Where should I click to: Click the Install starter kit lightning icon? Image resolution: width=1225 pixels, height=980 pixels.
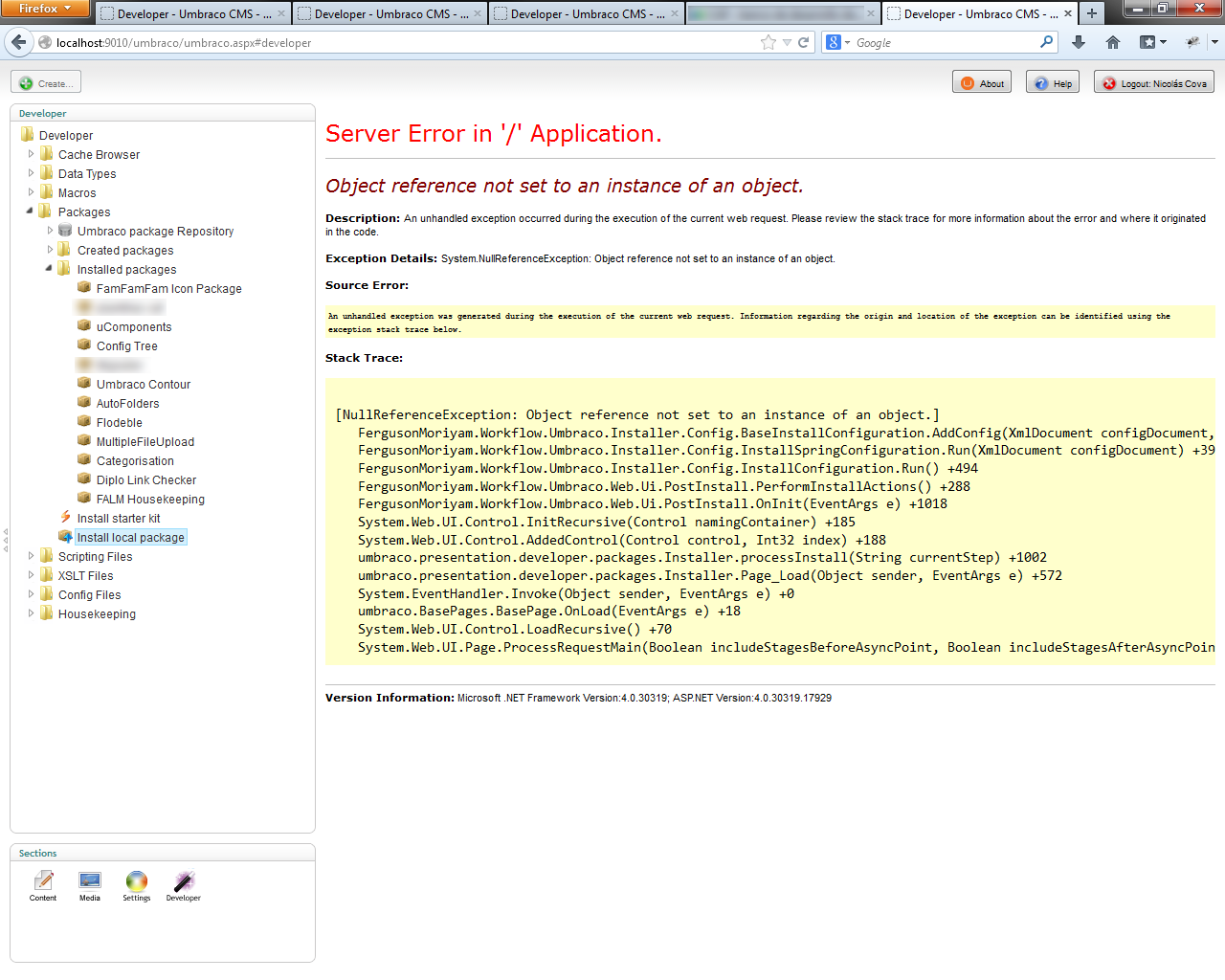click(65, 518)
